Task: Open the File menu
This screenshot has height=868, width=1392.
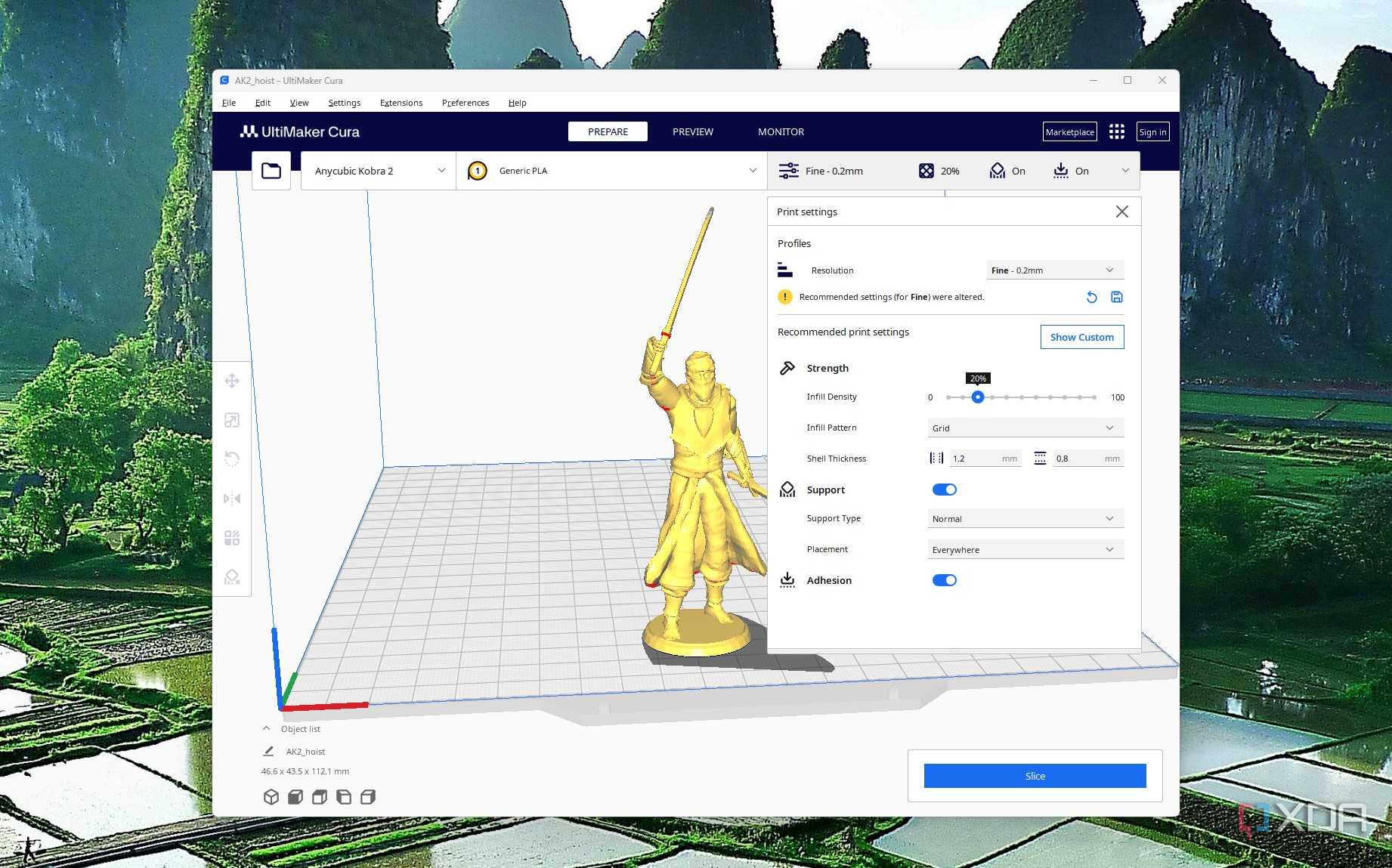Action: pyautogui.click(x=229, y=103)
